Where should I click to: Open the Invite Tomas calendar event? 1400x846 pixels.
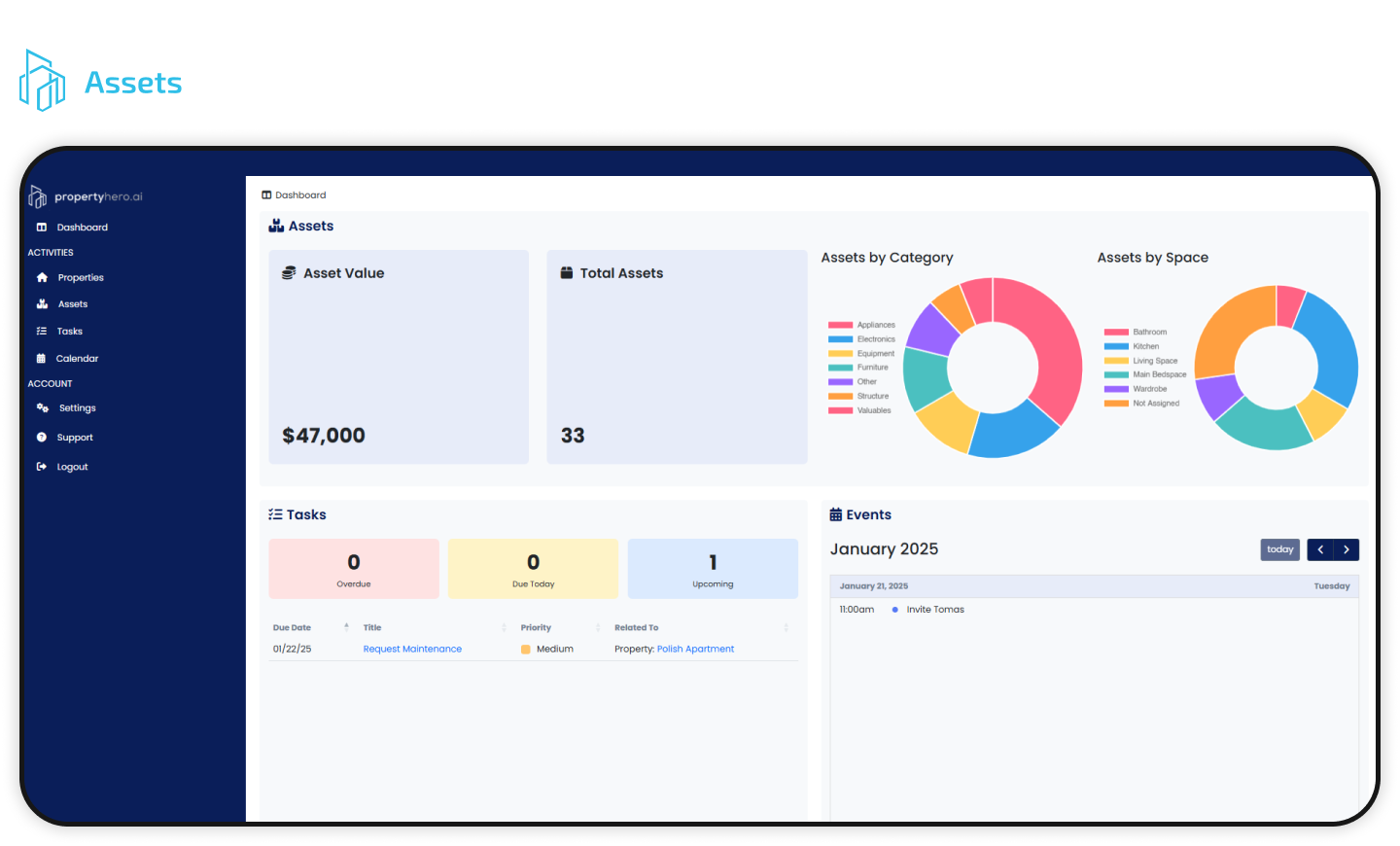pyautogui.click(x=934, y=610)
